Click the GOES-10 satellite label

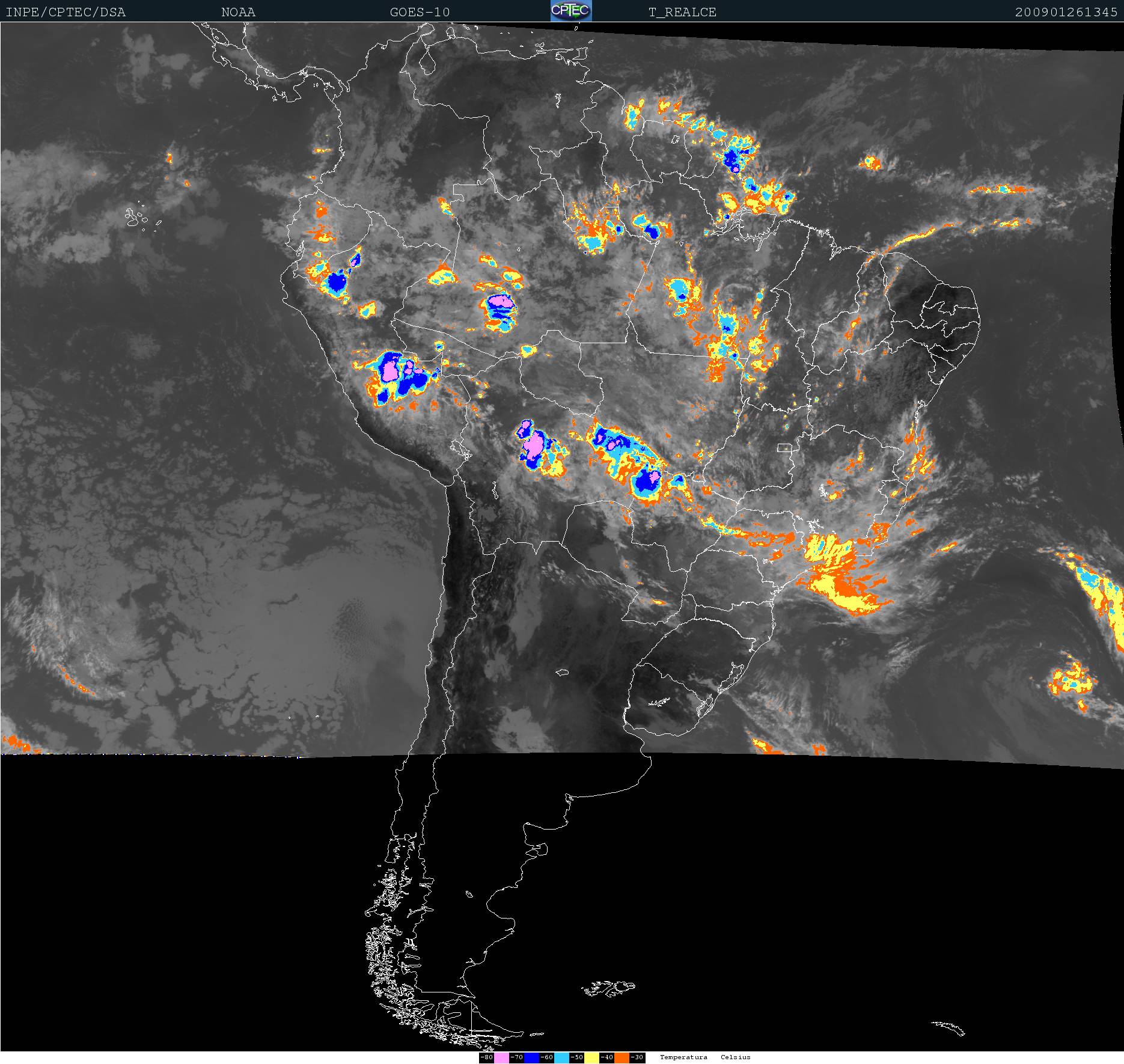pyautogui.click(x=420, y=12)
